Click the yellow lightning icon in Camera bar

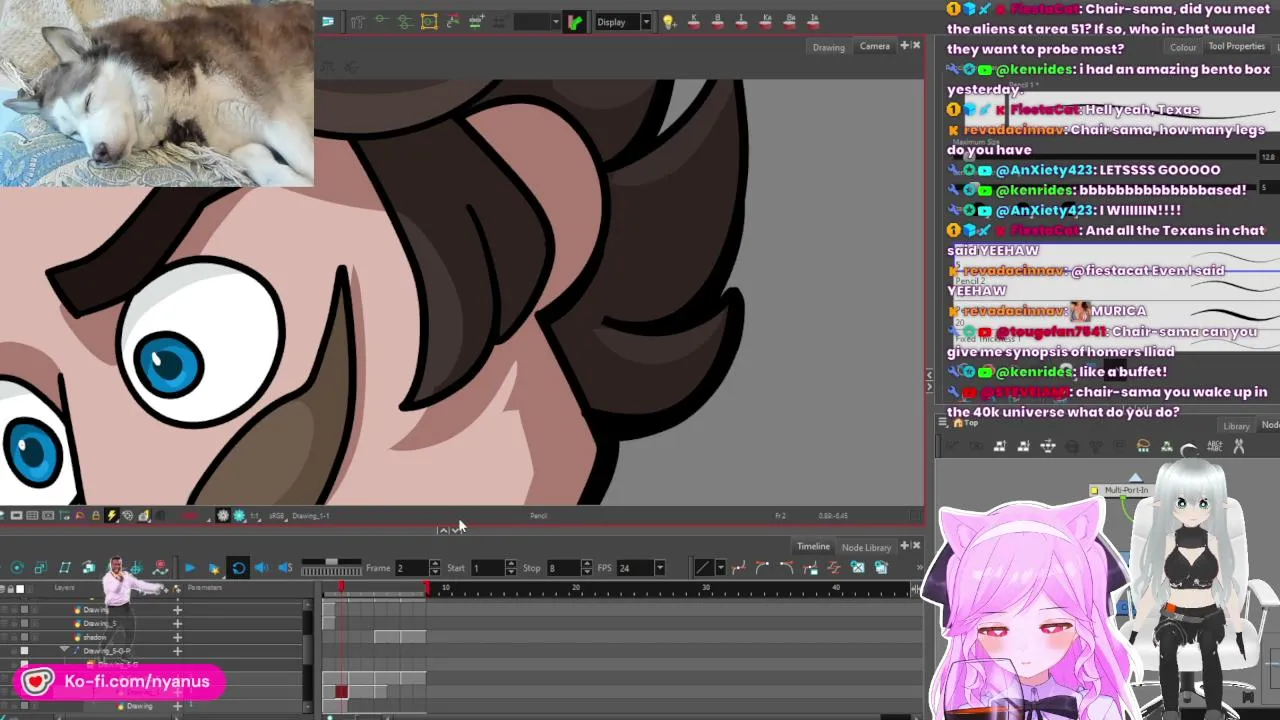pos(112,516)
